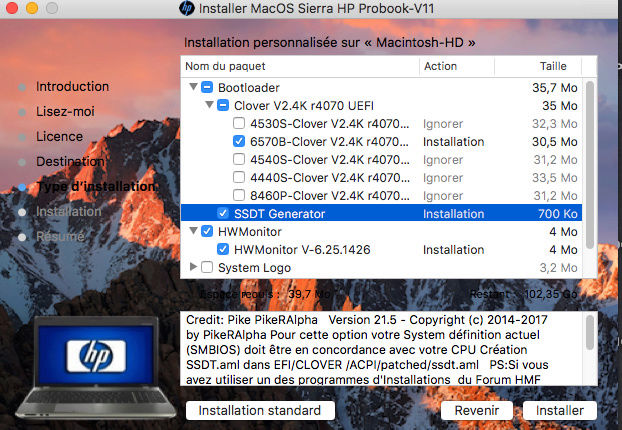The width and height of the screenshot is (622, 430).
Task: Select the SSDT Generator row text
Action: 279,214
